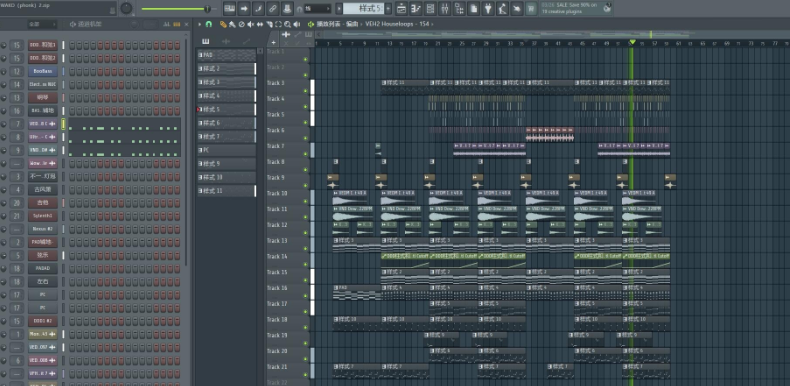Click the add track plus button in playlist
The width and height of the screenshot is (790, 386).
tap(274, 43)
